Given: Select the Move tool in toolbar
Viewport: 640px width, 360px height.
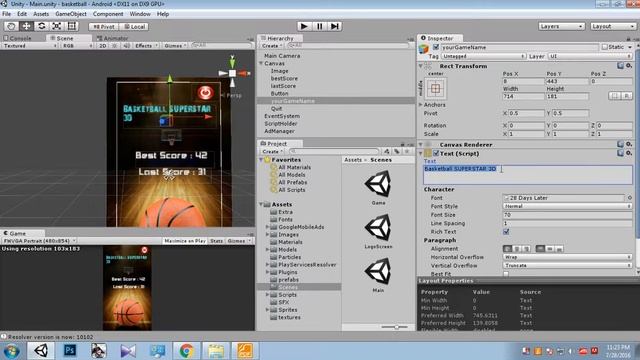Looking at the screenshot, I should click(27, 26).
